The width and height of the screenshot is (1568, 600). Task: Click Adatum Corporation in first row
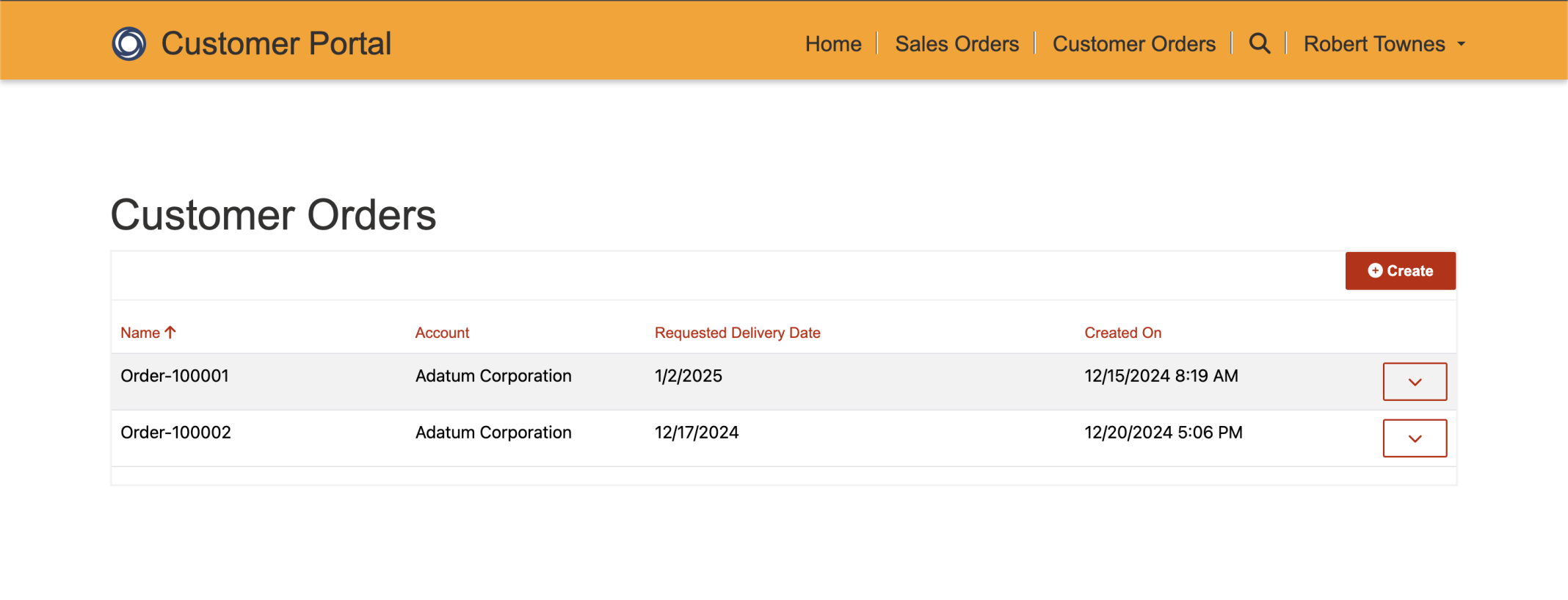click(493, 376)
